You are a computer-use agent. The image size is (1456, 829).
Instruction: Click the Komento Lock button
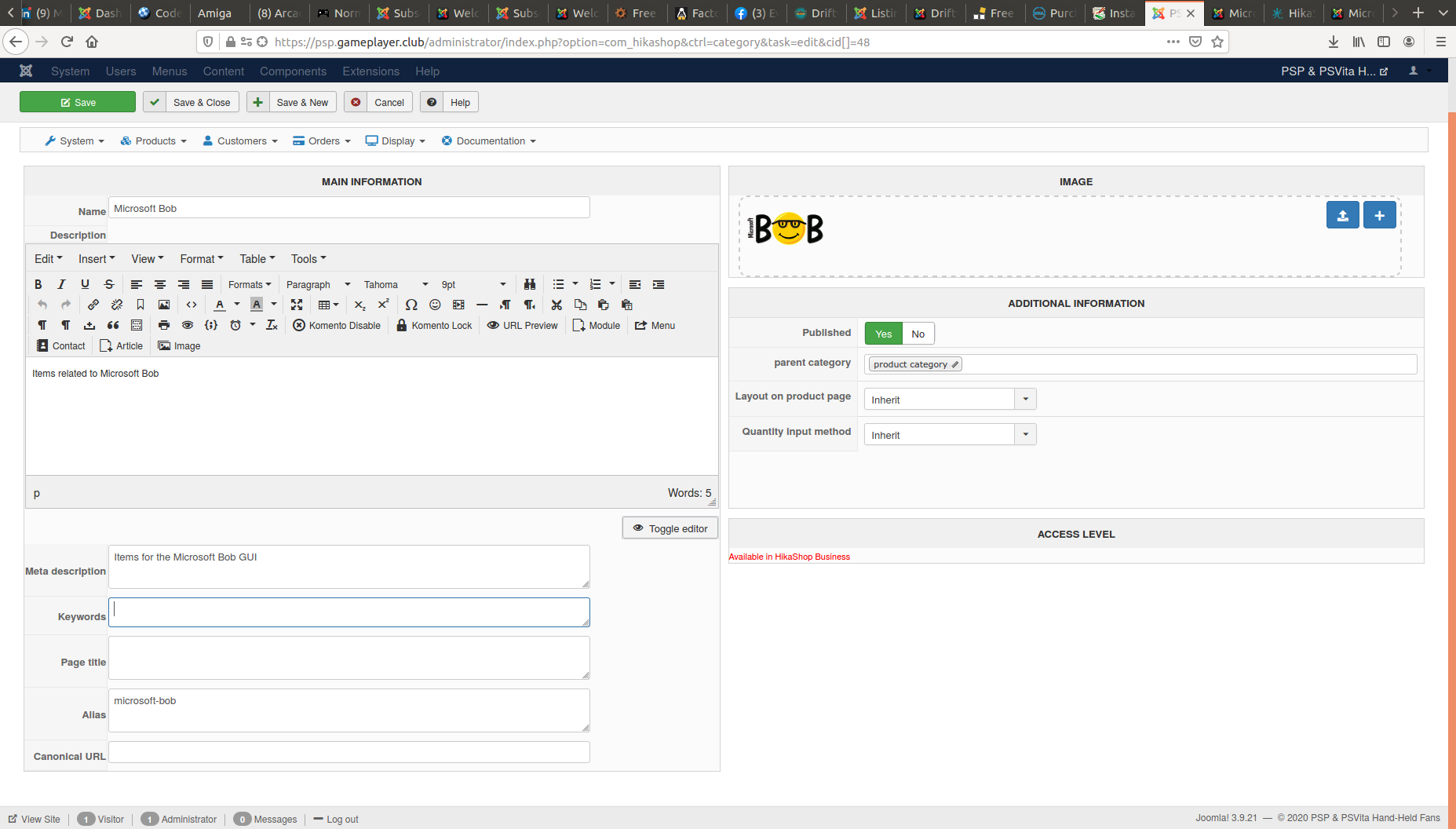[x=434, y=325]
